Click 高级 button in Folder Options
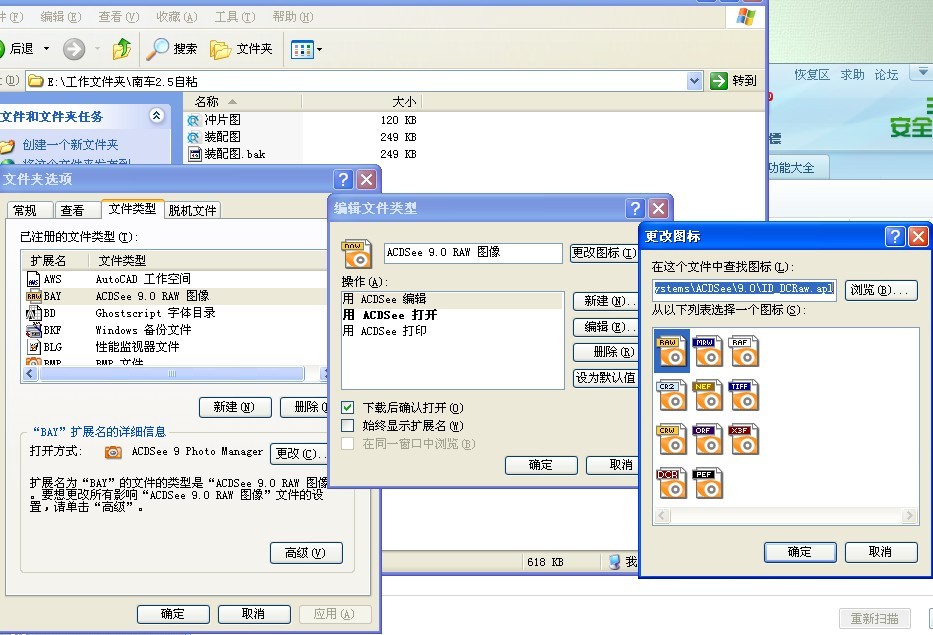 (306, 553)
